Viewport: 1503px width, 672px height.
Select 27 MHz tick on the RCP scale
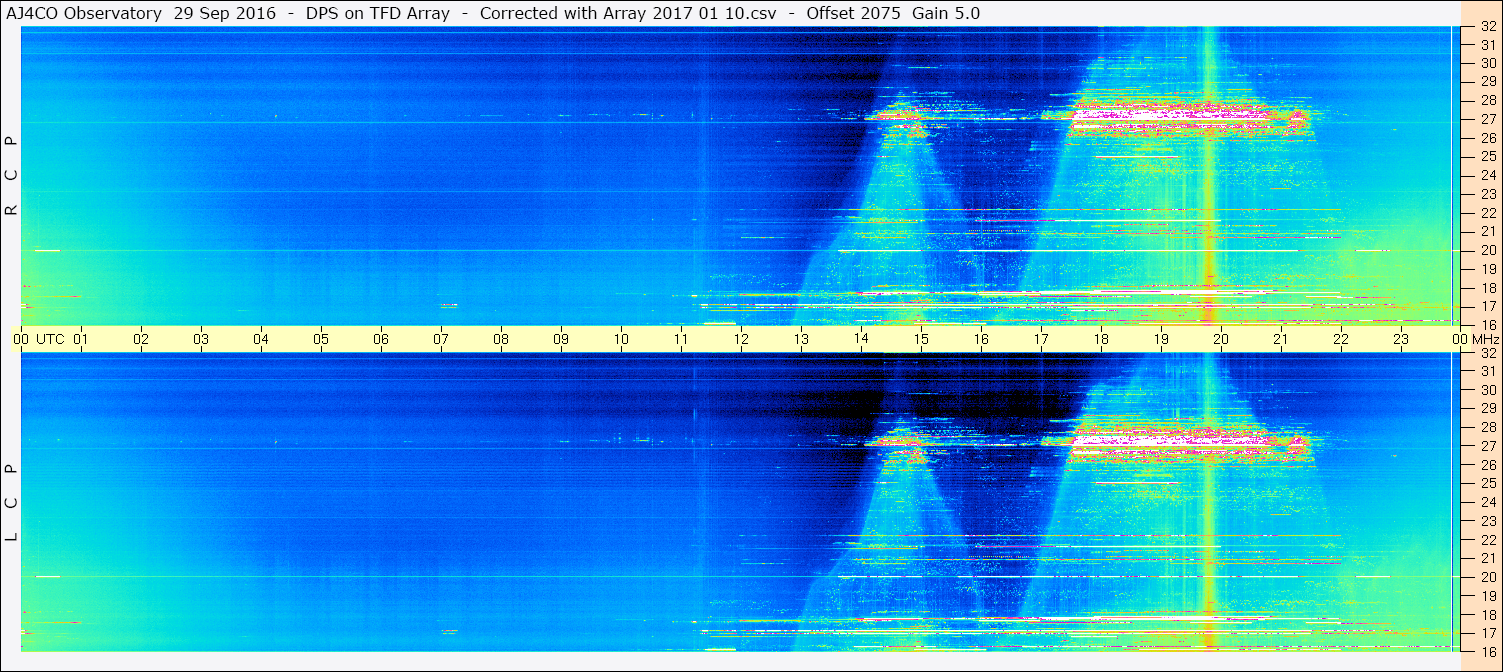pyautogui.click(x=1487, y=119)
